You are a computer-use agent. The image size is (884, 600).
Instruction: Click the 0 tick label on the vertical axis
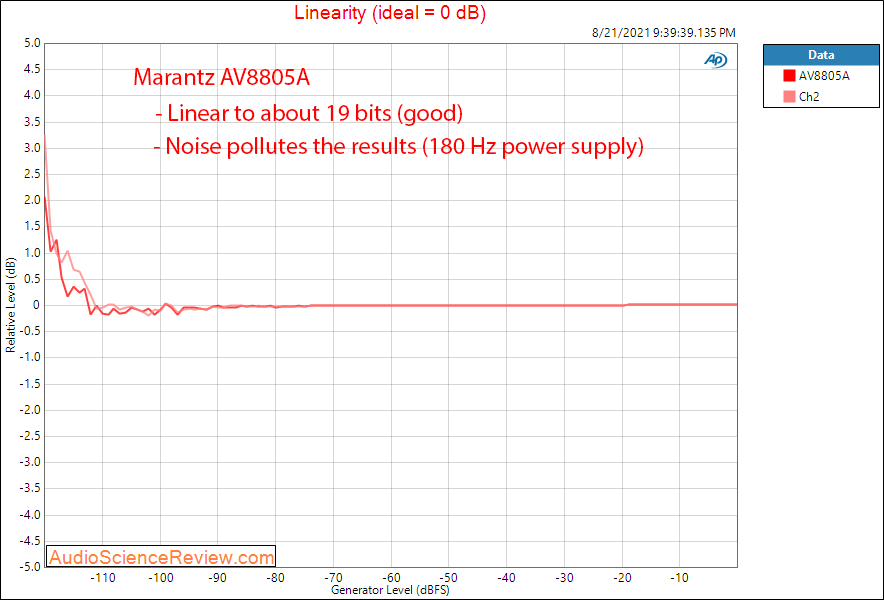tap(37, 305)
